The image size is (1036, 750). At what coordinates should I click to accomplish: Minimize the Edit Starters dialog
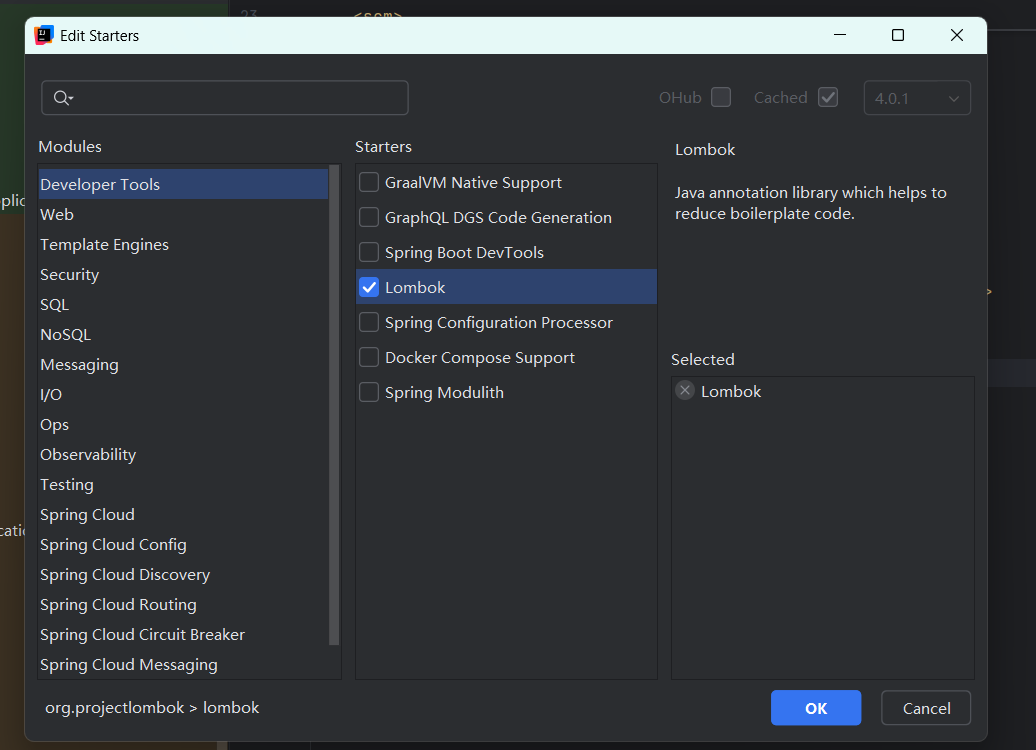pos(840,35)
